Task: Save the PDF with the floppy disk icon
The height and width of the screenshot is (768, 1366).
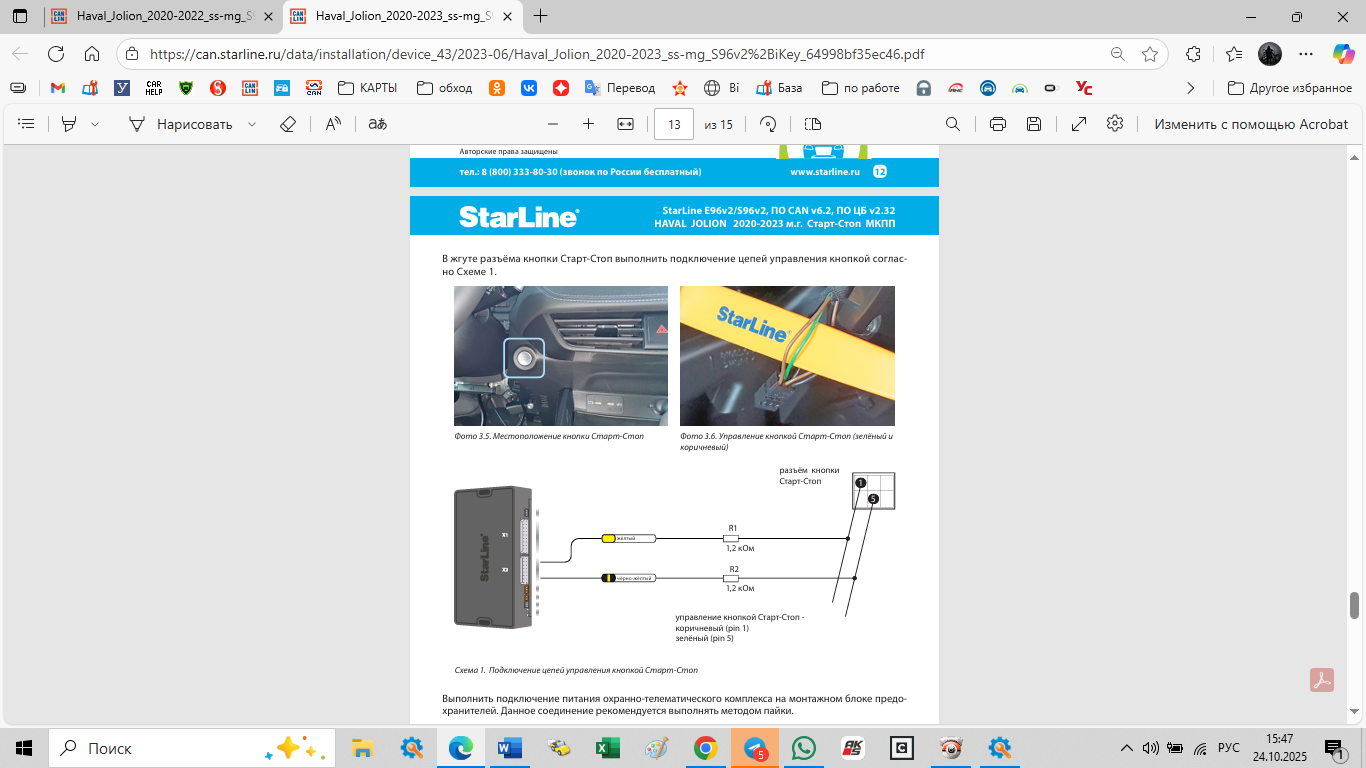Action: click(x=1034, y=124)
